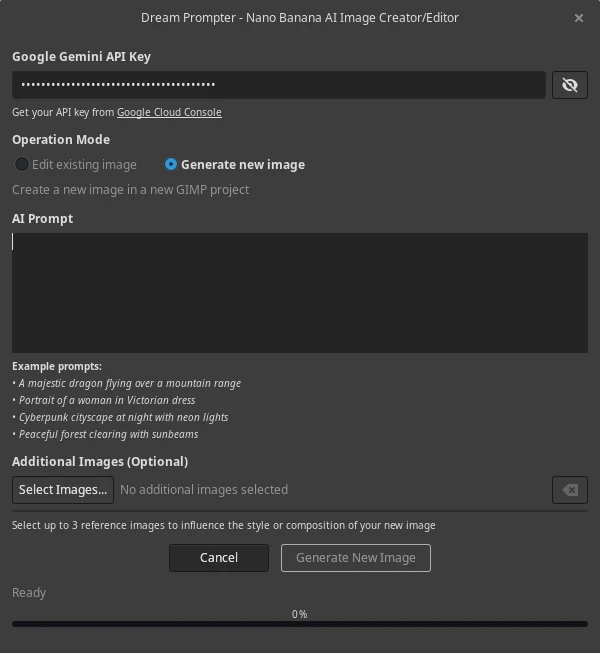Click the reference images hint text
Image resolution: width=600 pixels, height=653 pixels.
click(x=224, y=525)
